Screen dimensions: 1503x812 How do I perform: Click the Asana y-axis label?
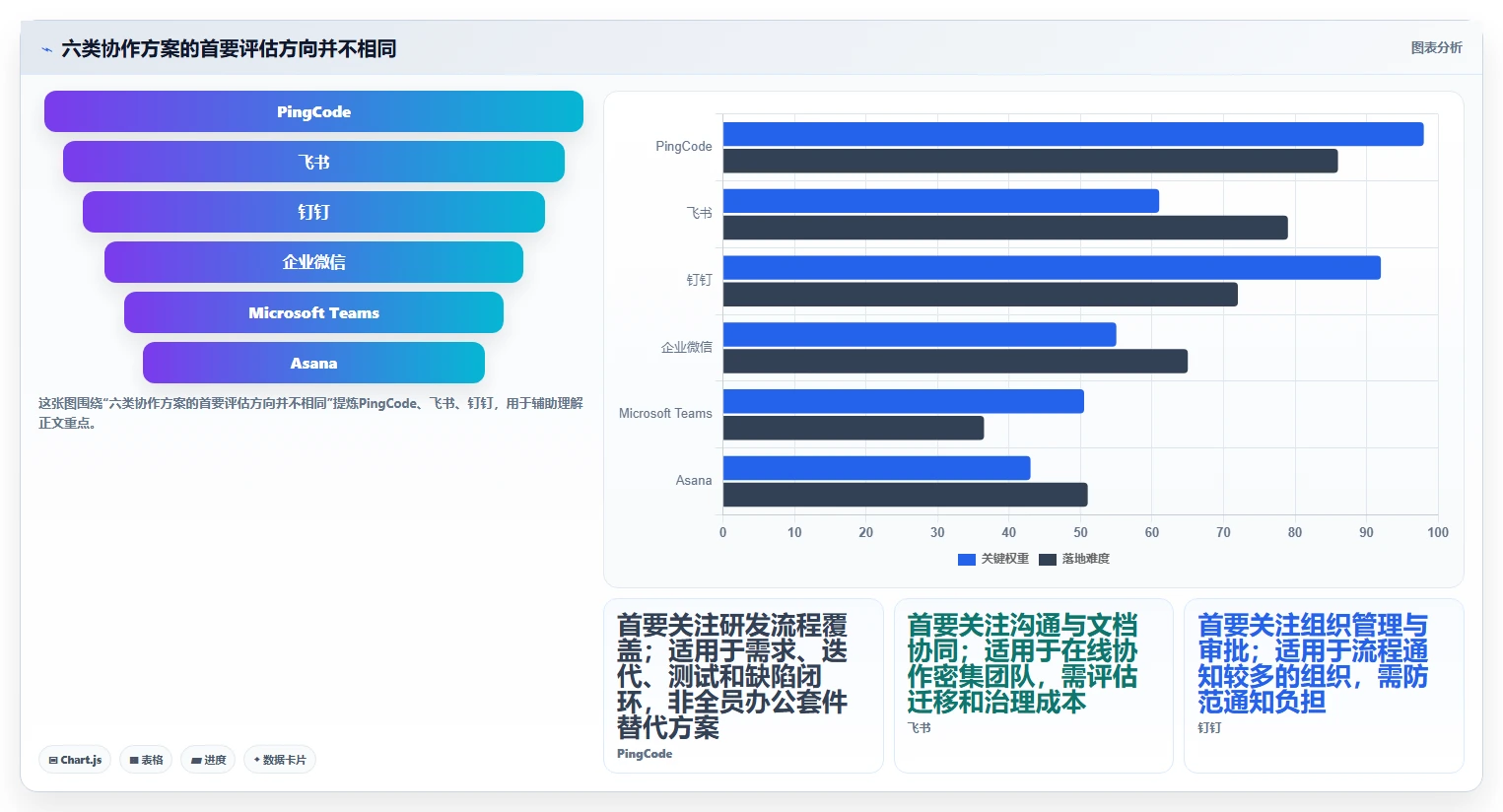[x=694, y=481]
